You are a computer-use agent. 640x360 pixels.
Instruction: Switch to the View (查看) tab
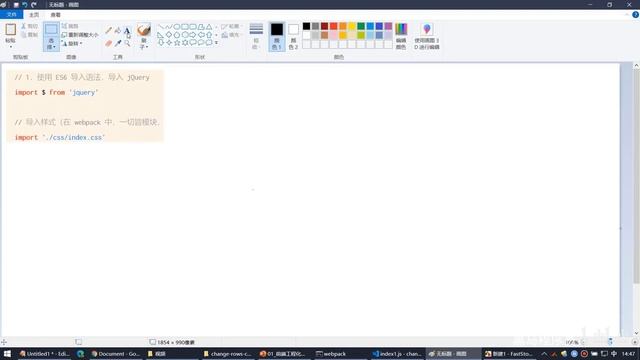56,15
